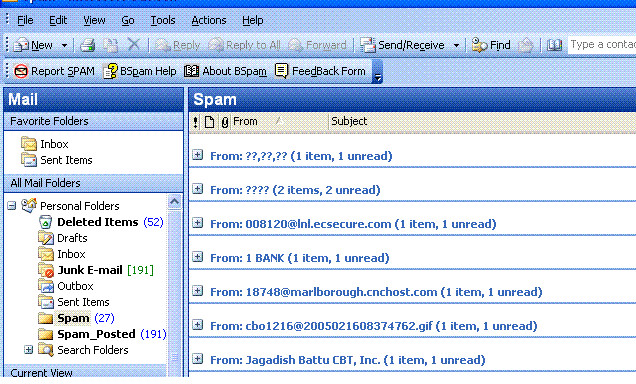Click the folder list scroll-up arrow

coord(175,202)
